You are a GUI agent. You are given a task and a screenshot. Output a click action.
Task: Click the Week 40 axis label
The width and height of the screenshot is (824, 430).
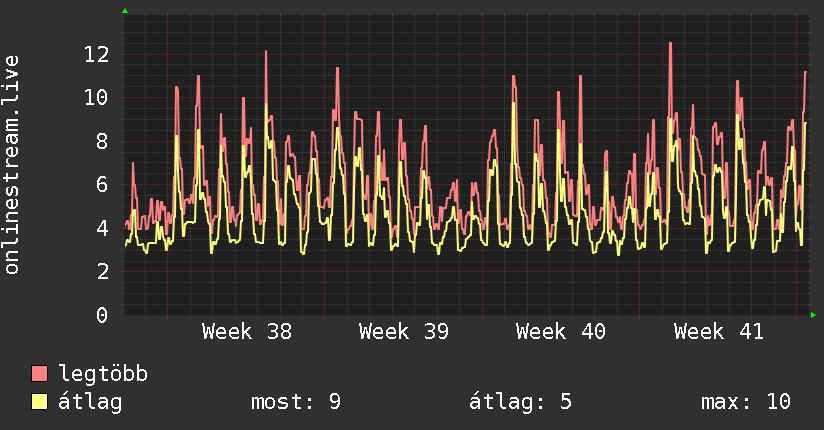click(561, 332)
